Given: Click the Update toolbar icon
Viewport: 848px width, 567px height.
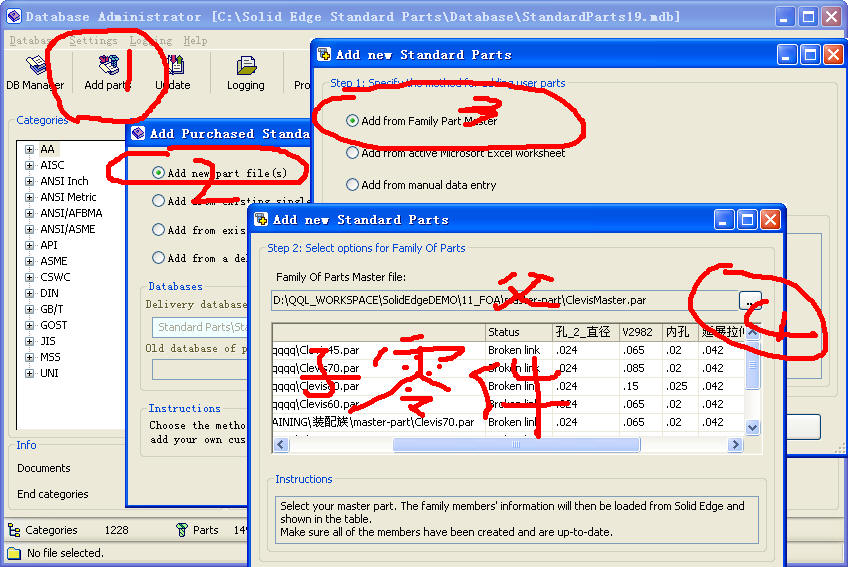Looking at the screenshot, I should point(175,65).
